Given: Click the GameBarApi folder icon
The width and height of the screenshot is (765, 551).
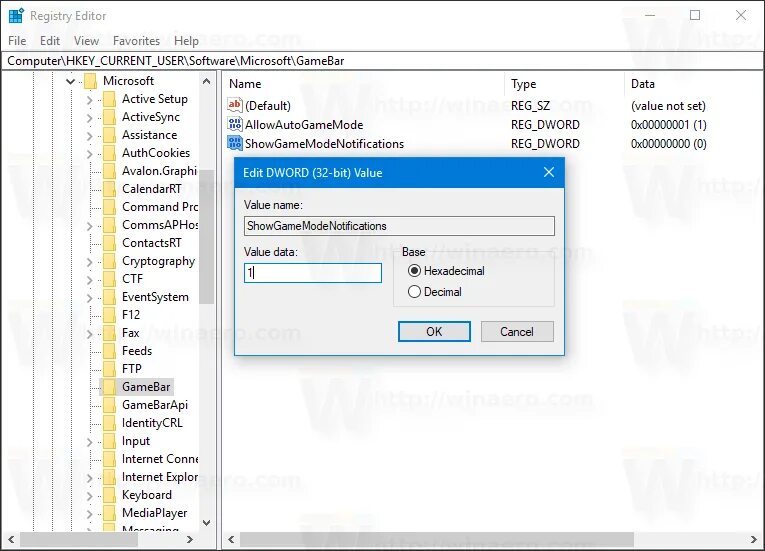Looking at the screenshot, I should [x=109, y=405].
